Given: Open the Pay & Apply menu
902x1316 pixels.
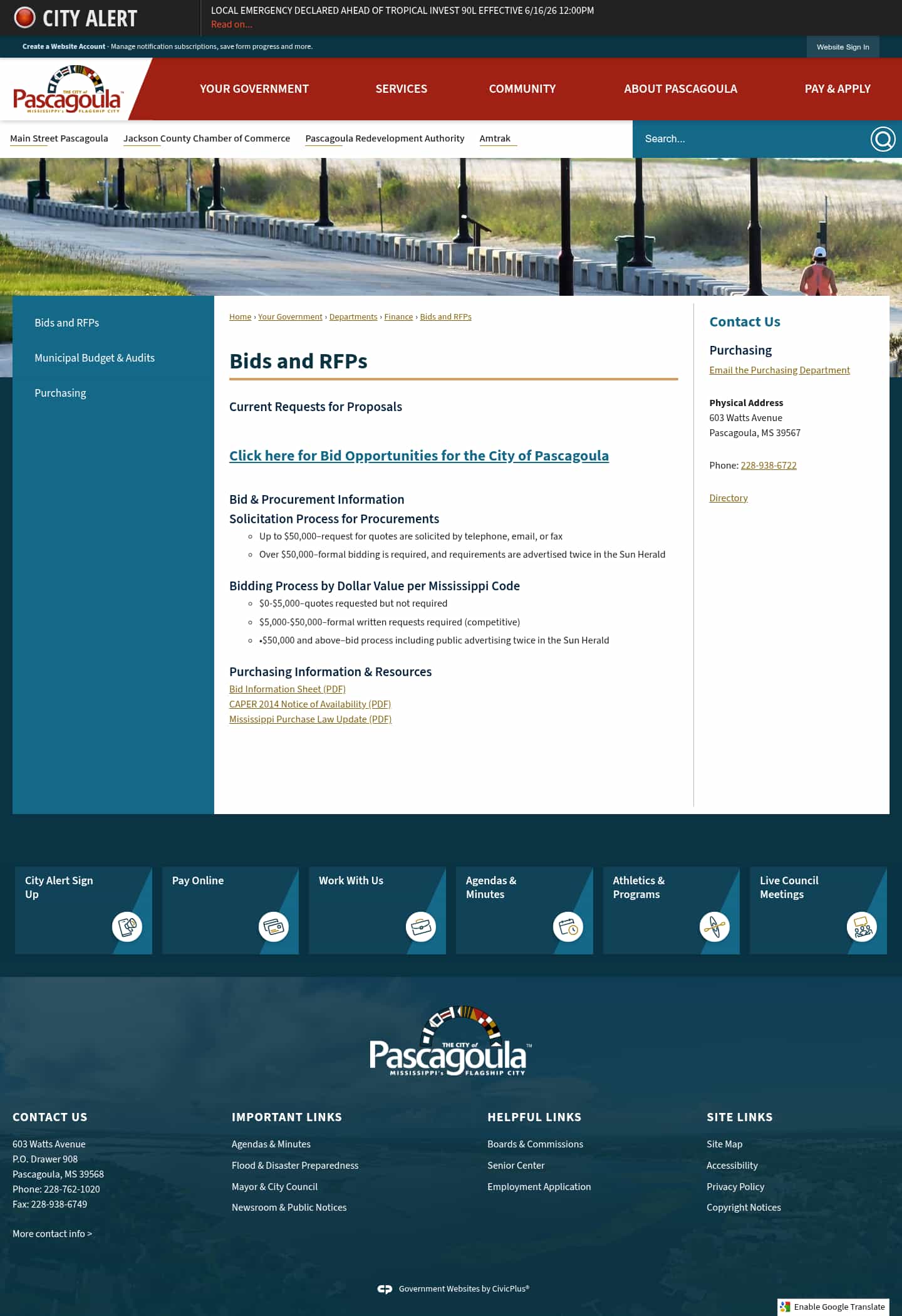Looking at the screenshot, I should 837,89.
